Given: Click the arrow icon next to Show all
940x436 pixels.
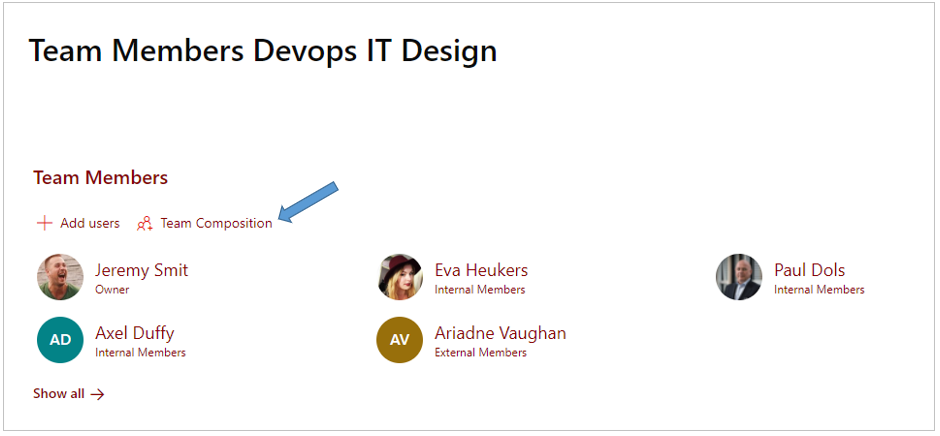Looking at the screenshot, I should (97, 394).
